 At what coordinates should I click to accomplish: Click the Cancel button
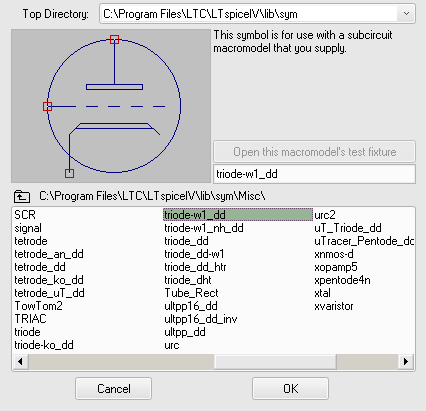[x=114, y=389]
